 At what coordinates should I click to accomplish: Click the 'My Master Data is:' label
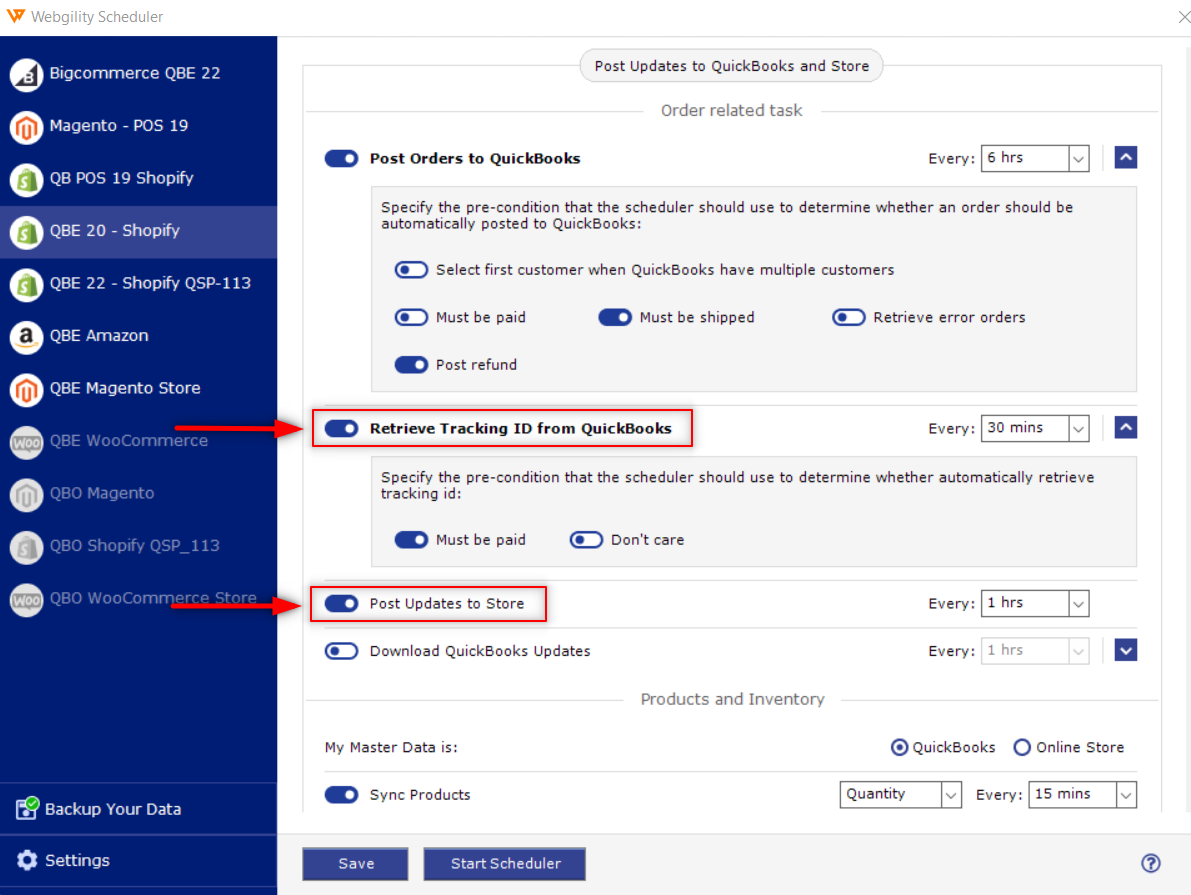pyautogui.click(x=391, y=748)
